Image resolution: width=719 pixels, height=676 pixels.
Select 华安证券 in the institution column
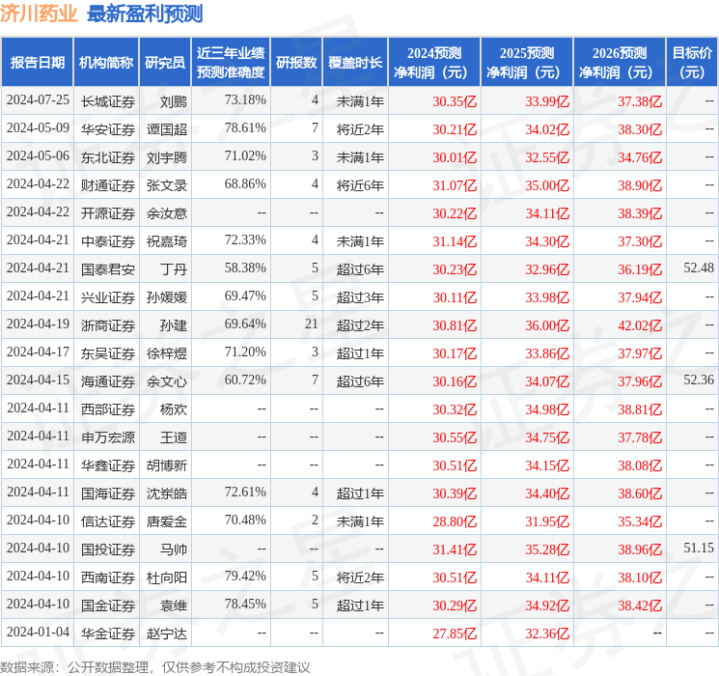pyautogui.click(x=108, y=129)
